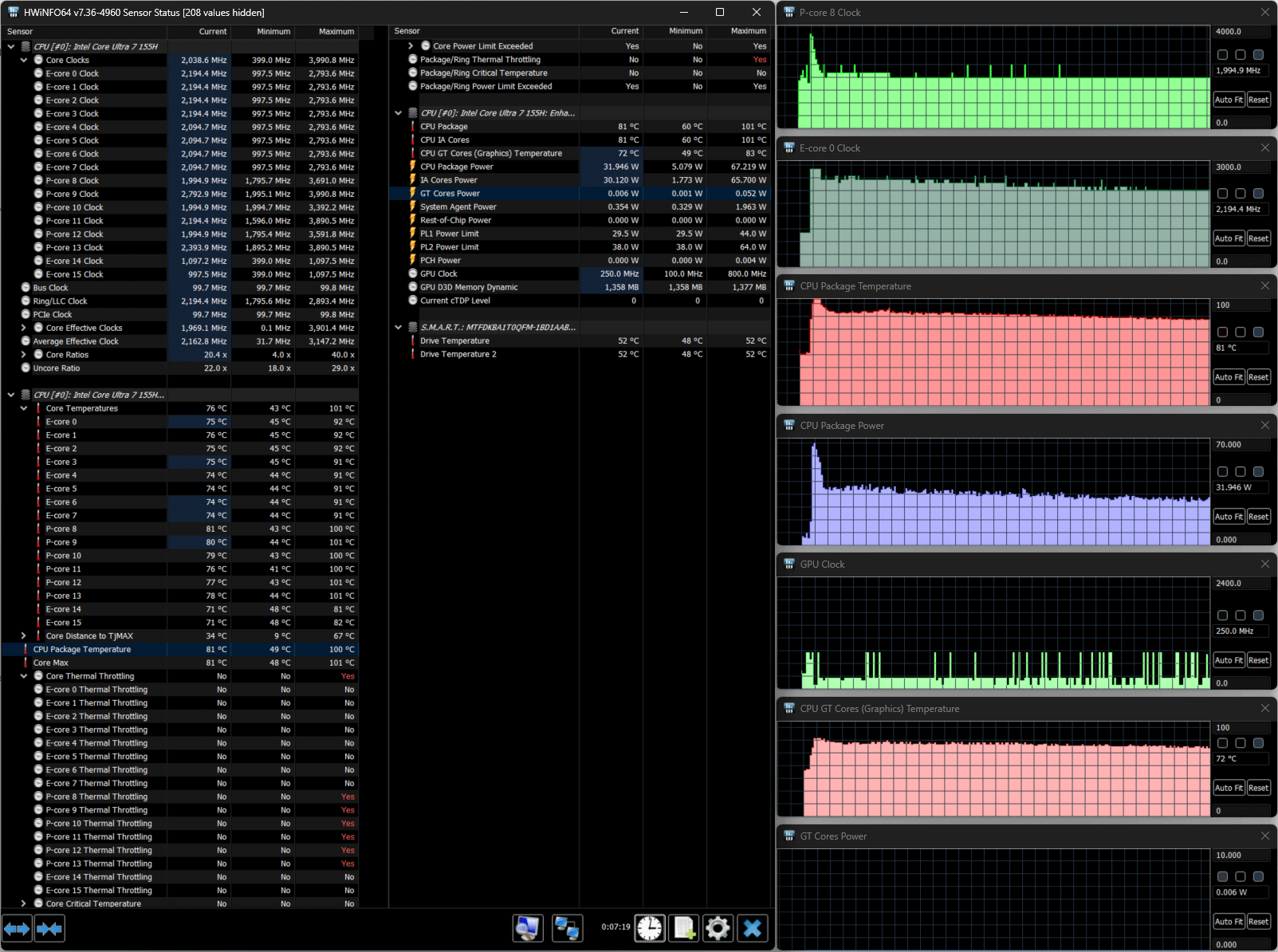Toggle first checkbox in GPU Clock graph
This screenshot has width=1278, height=952.
1222,616
